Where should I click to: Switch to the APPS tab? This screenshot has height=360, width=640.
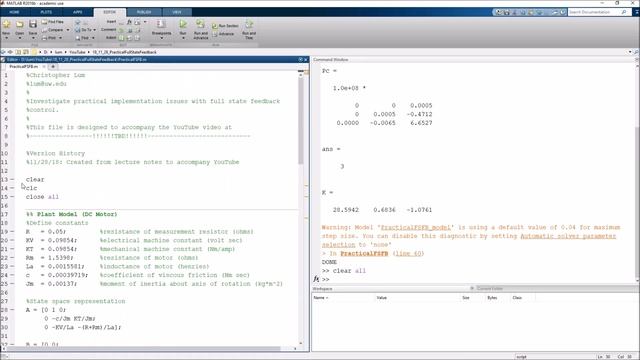78,12
